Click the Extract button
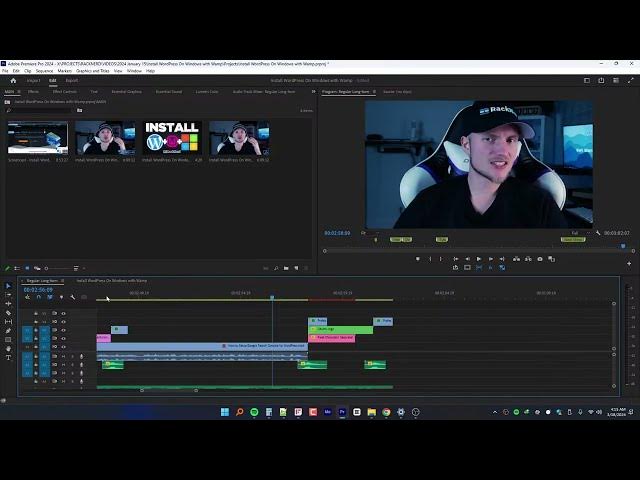This screenshot has height=480, width=640. (528, 259)
